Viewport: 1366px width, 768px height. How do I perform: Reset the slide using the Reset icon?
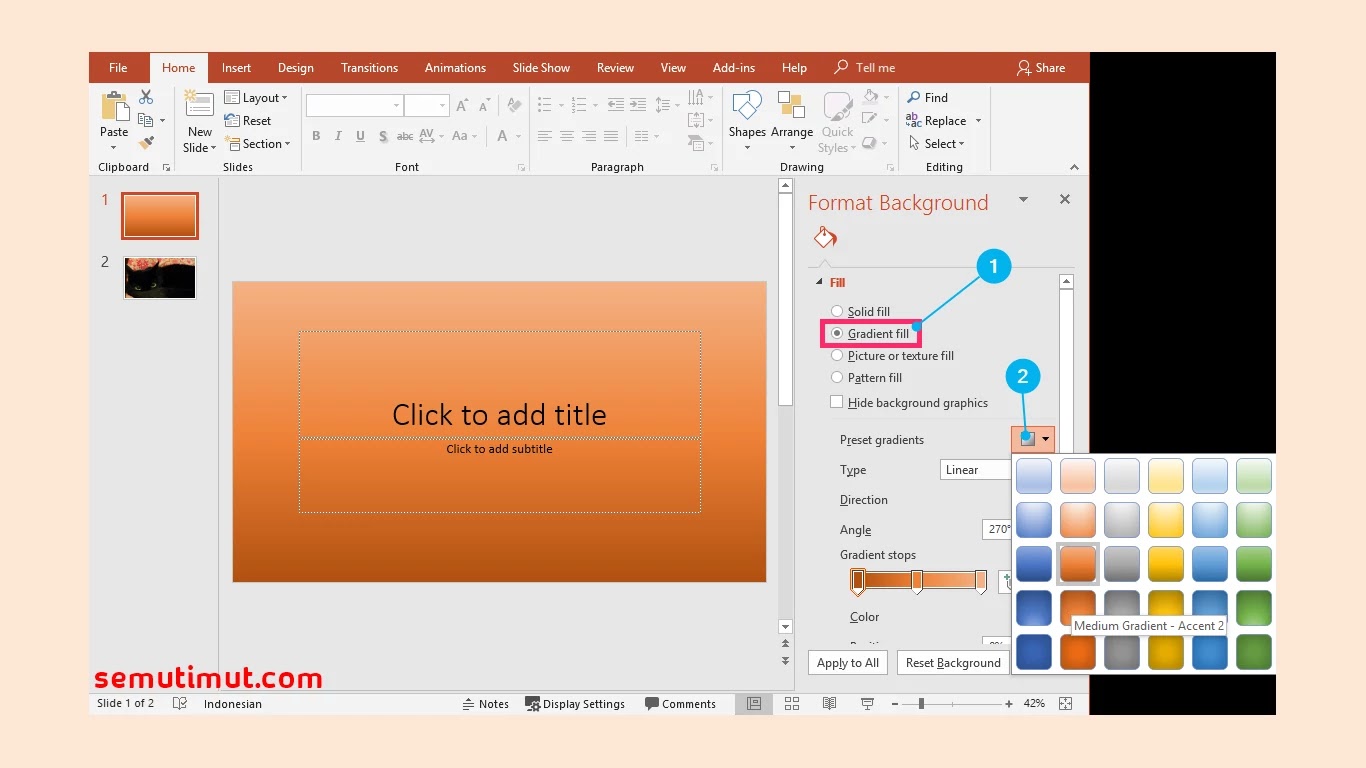pos(232,121)
